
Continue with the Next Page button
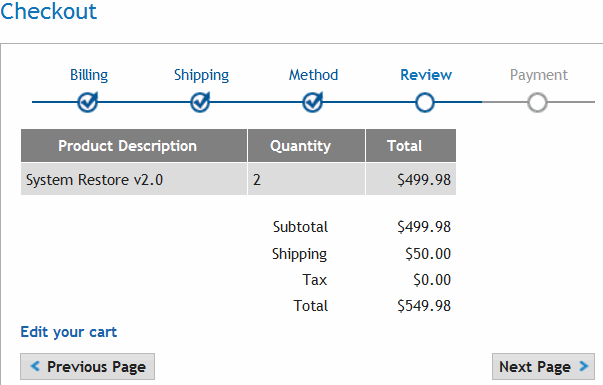point(543,367)
